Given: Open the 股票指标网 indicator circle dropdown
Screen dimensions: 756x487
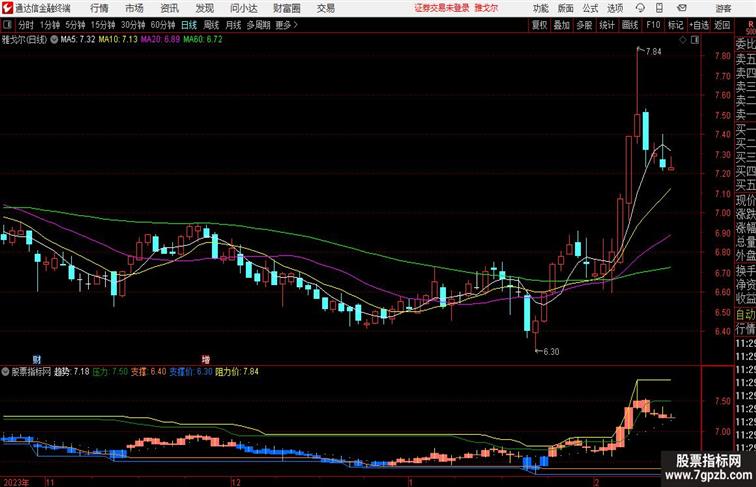Looking at the screenshot, I should [x=5, y=372].
